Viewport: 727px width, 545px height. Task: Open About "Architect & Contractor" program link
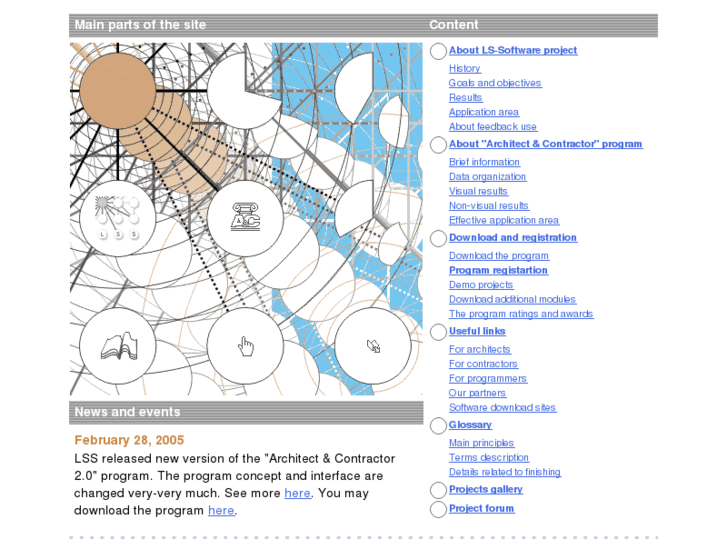545,144
